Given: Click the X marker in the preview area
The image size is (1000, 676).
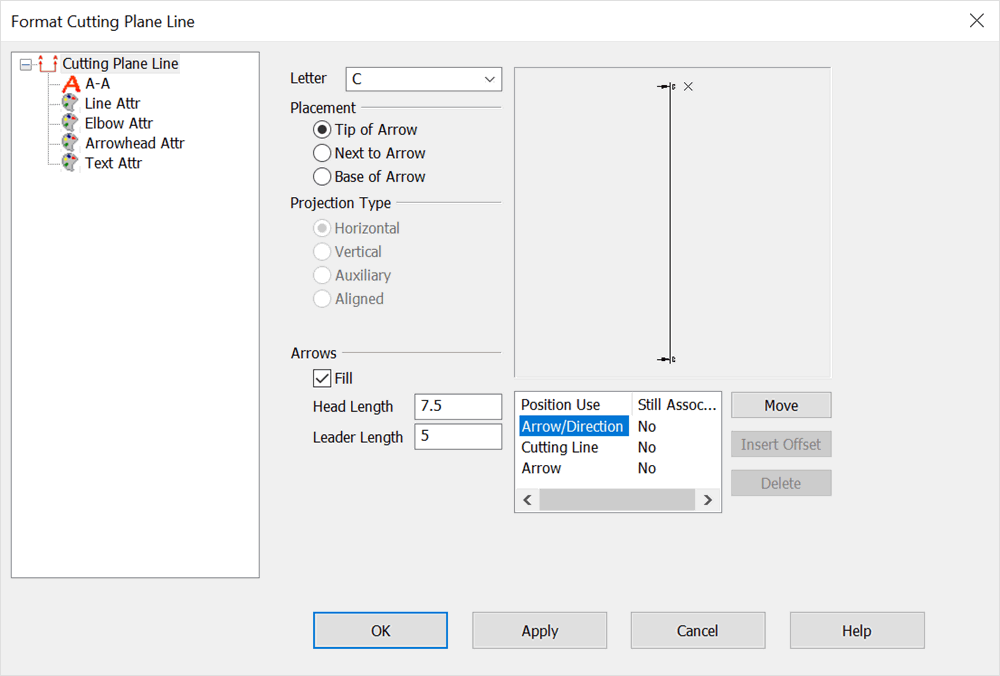Looking at the screenshot, I should 687,86.
